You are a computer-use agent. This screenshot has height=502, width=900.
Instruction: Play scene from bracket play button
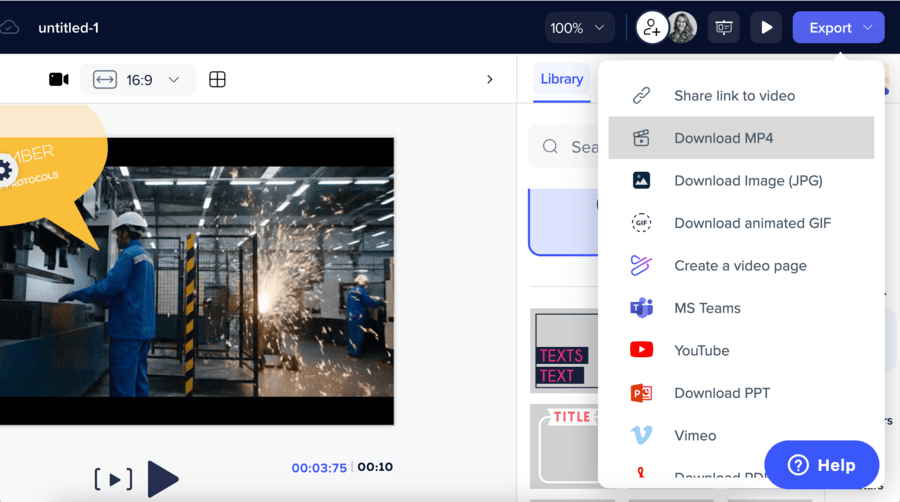click(114, 480)
